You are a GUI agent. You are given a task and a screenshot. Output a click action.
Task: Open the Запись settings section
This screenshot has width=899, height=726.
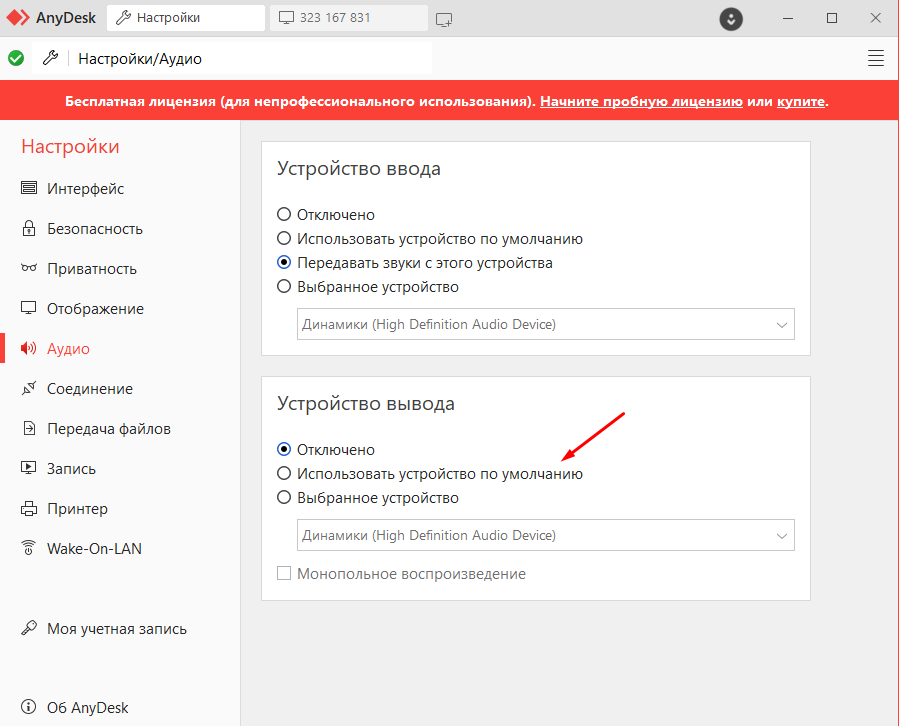tap(71, 469)
